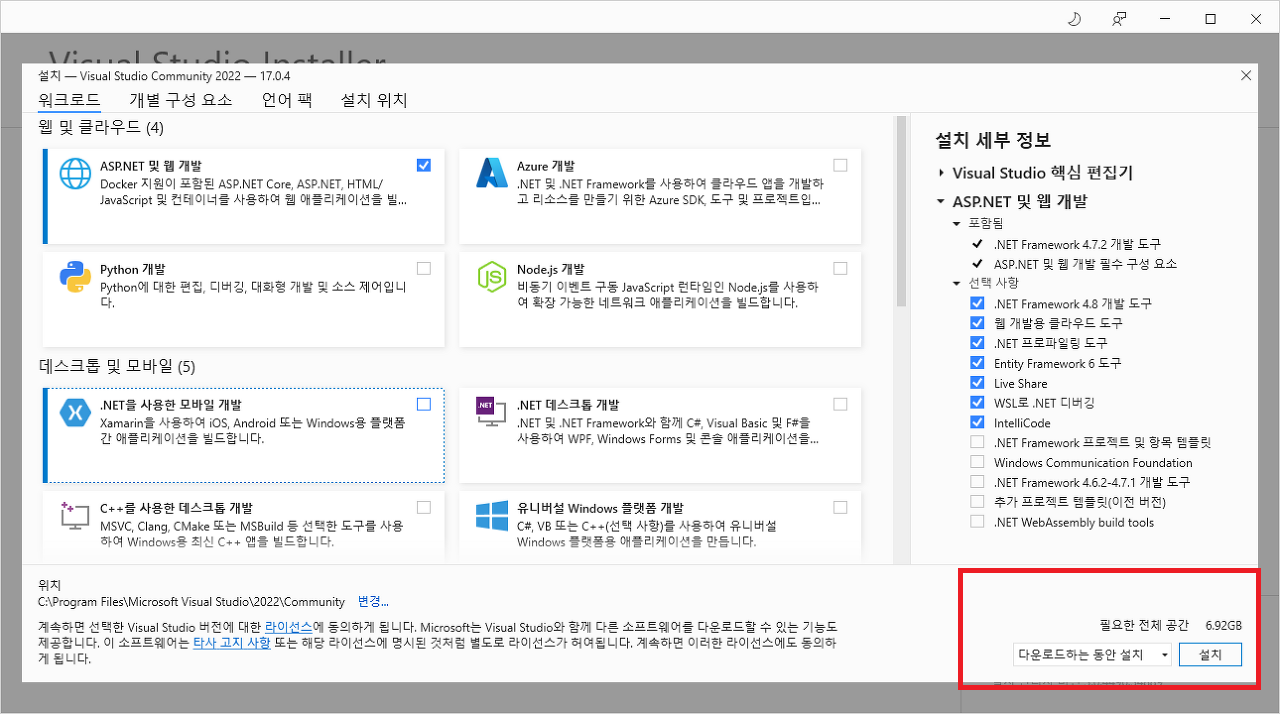Click .NET Framework 4.7.2 개발 도구 included item
The image size is (1280, 714).
[1077, 244]
